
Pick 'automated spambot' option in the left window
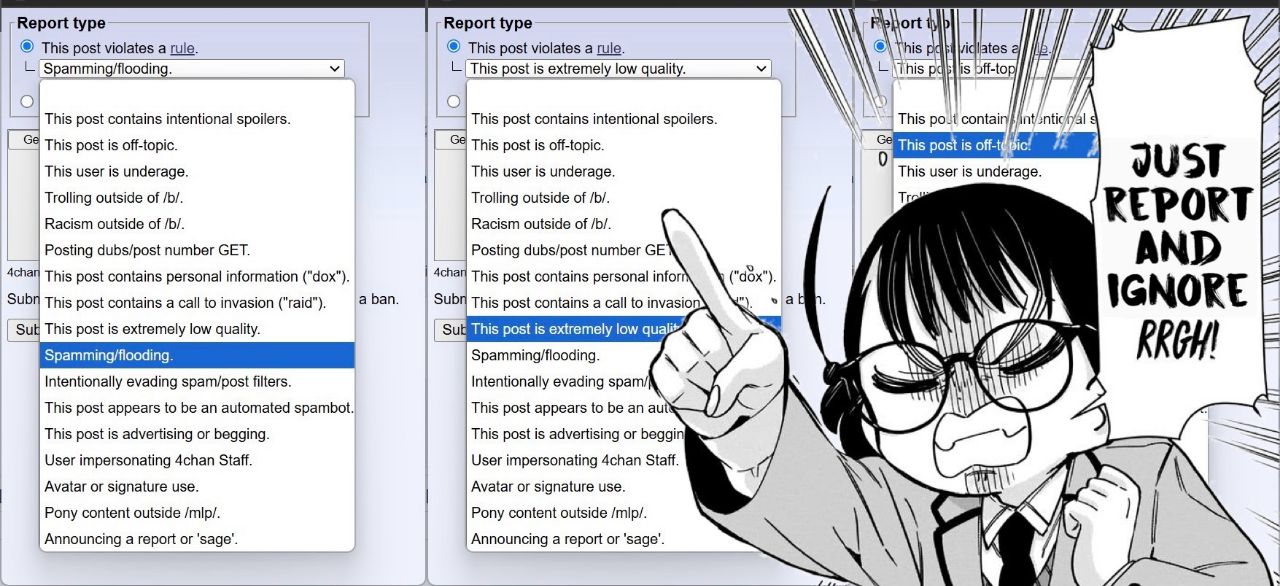click(197, 407)
